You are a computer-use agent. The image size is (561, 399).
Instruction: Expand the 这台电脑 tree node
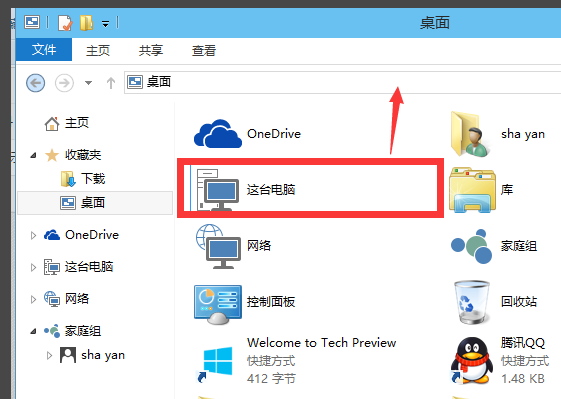tap(33, 267)
